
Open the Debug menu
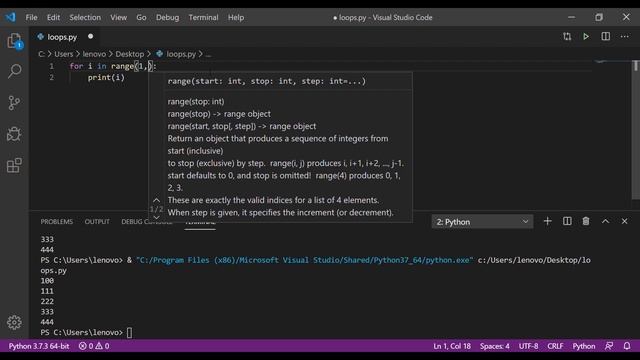point(167,18)
